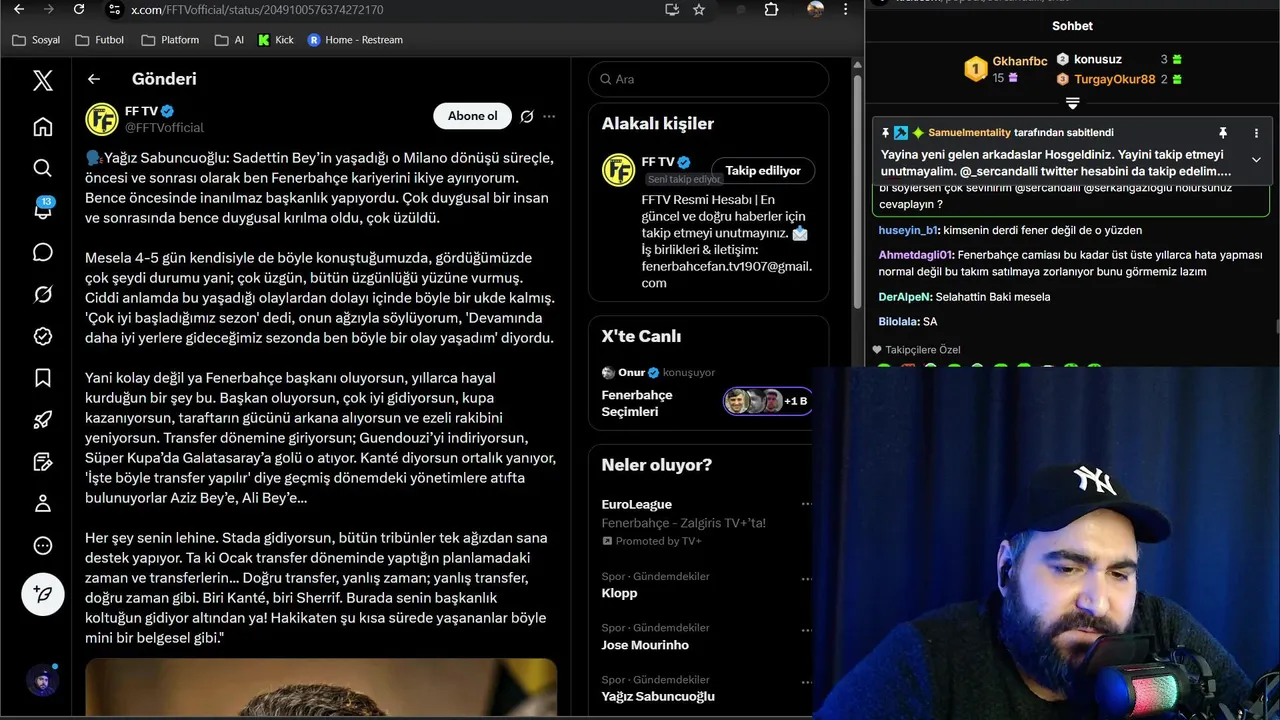Image resolution: width=1280 pixels, height=720 pixels.
Task: Expand pinned message chevron
Action: click(x=1256, y=159)
